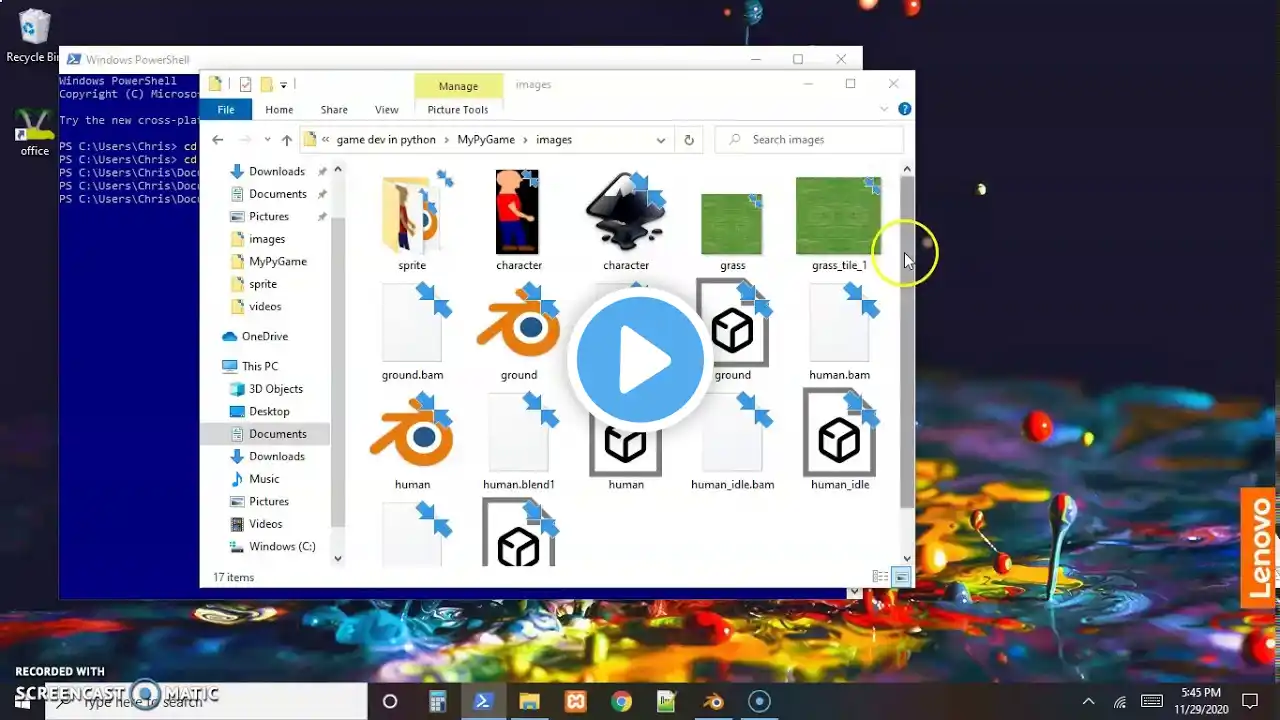Open Windows (C:) drive in navigation pane
Screen dimensions: 1280x720
(282, 546)
